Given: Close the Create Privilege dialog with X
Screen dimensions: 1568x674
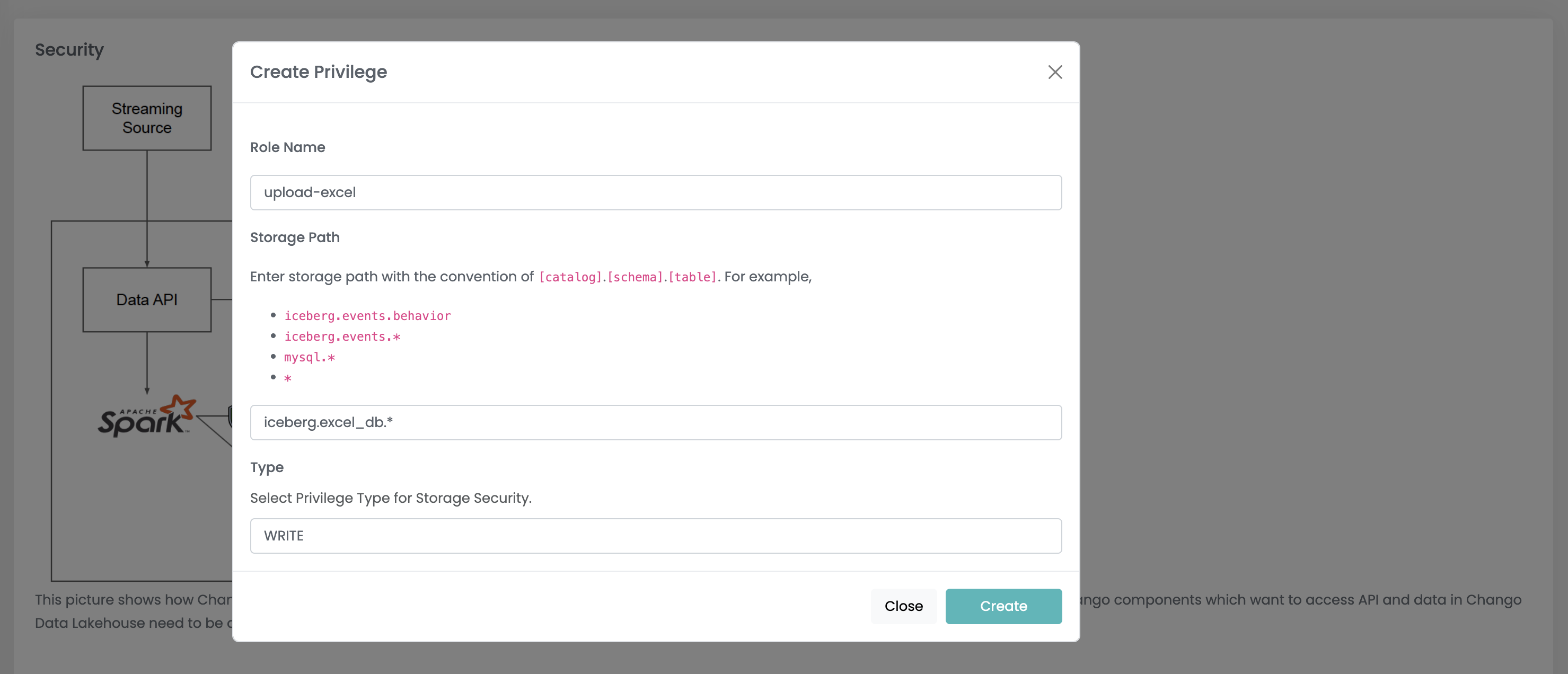Looking at the screenshot, I should (x=1055, y=72).
